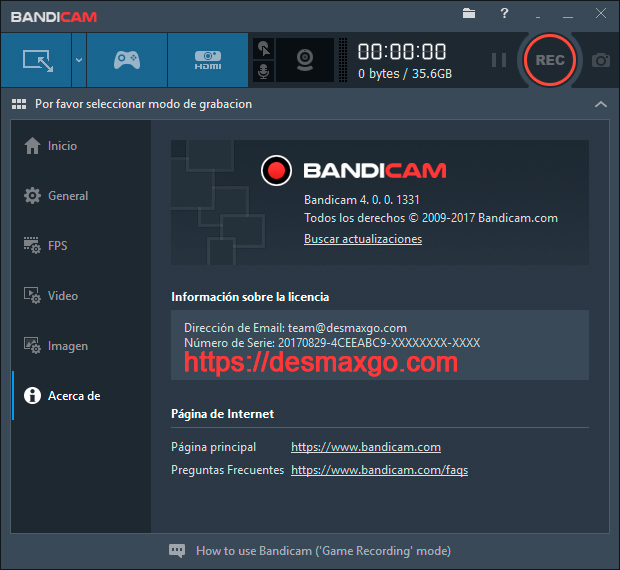Open help question mark icon

(504, 13)
